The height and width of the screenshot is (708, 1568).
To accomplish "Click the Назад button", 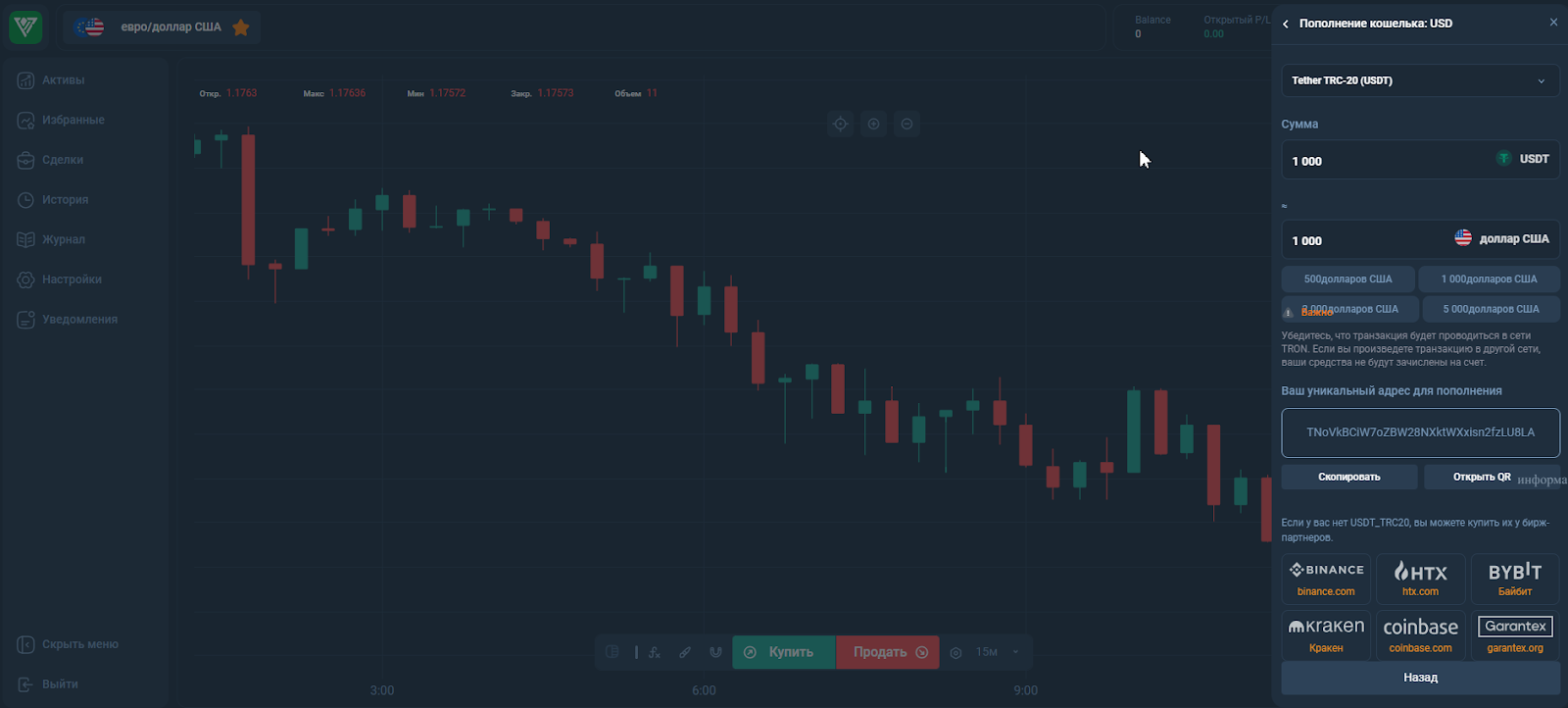I will tap(1420, 678).
